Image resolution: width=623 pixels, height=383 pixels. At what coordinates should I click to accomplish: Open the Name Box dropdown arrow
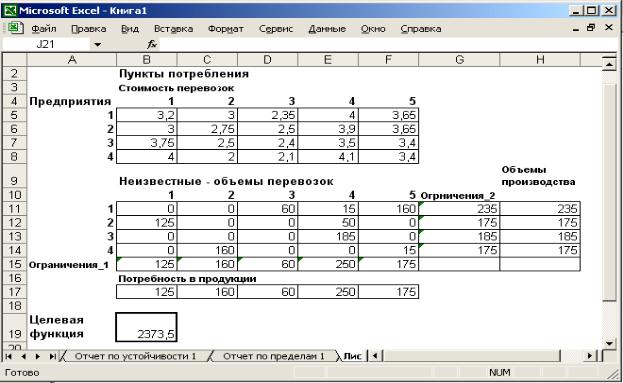[x=97, y=44]
